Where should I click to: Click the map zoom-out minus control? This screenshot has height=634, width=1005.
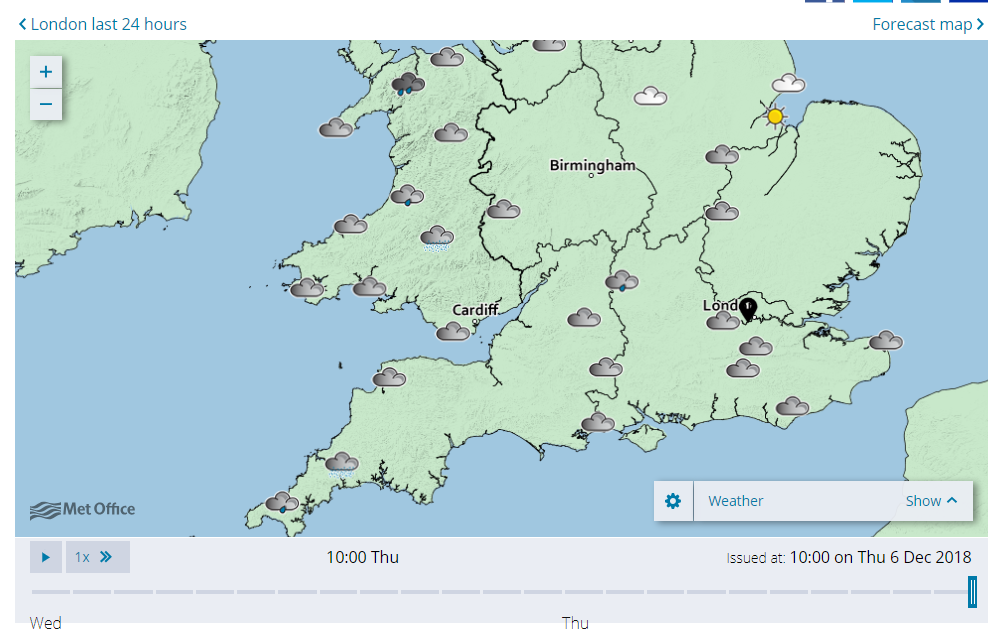click(45, 103)
